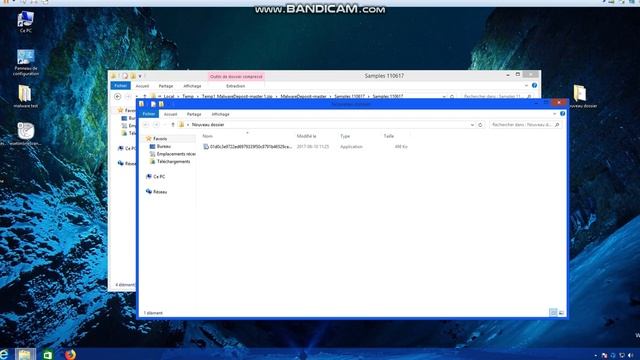
Task: Click back arrow in Samples 110617 window
Action: (x=118, y=96)
